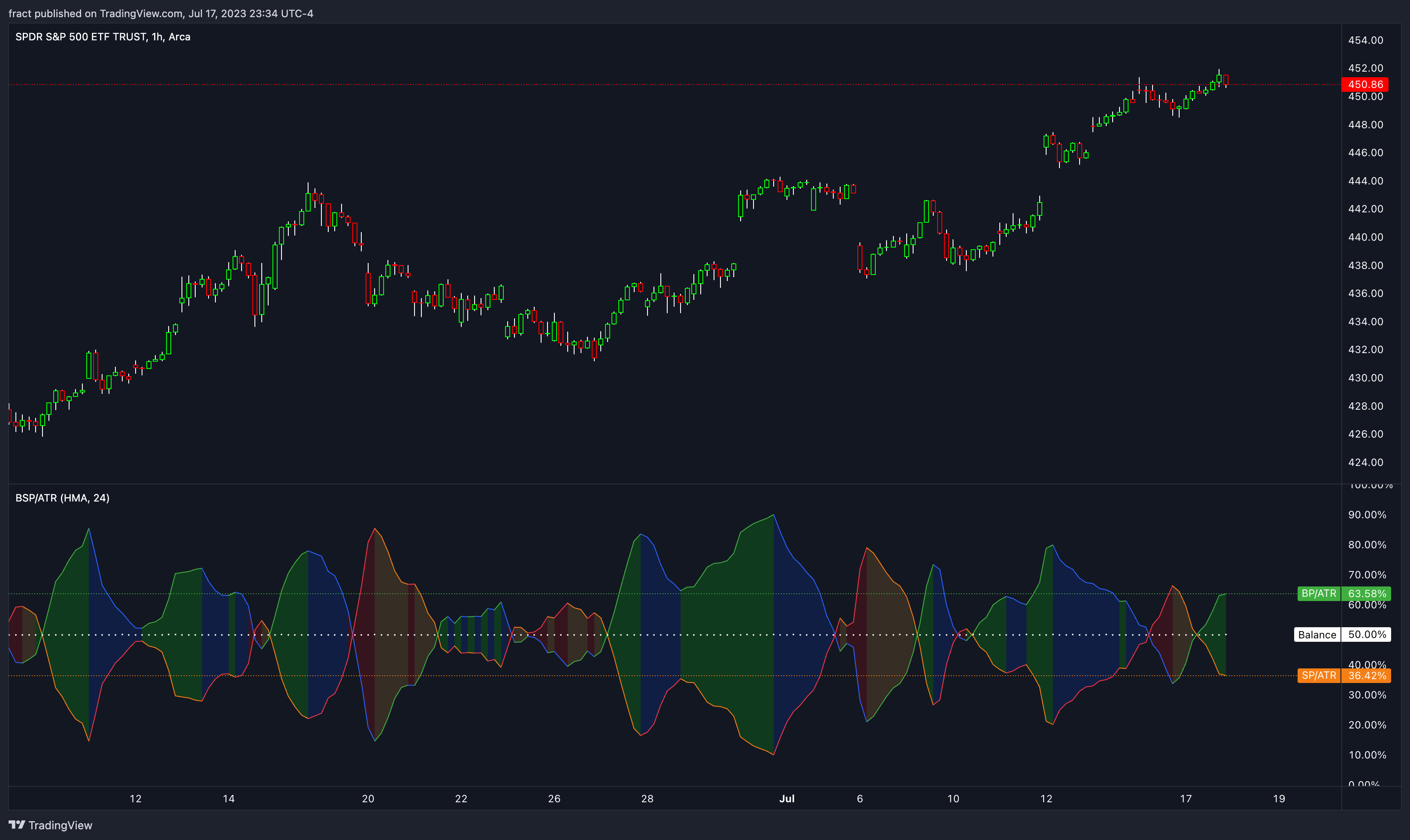Click the 436.00 price axis label
The height and width of the screenshot is (840, 1410).
[x=1365, y=293]
